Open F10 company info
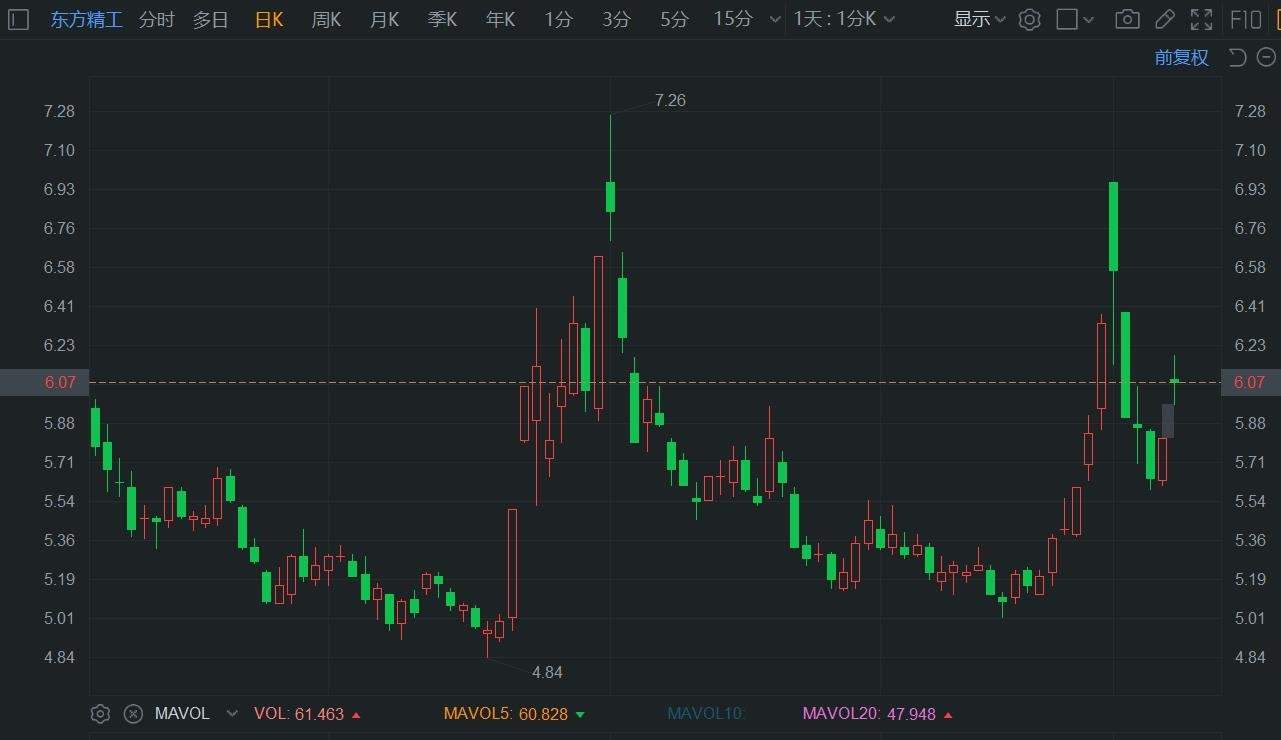1281x740 pixels. pos(1246,19)
